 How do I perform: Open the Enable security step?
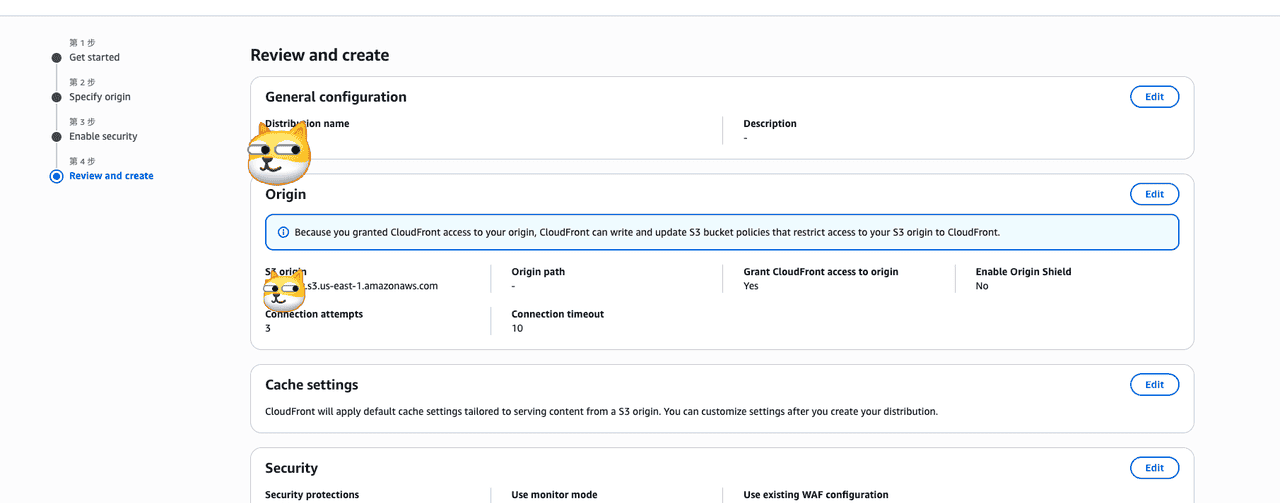pyautogui.click(x=103, y=137)
